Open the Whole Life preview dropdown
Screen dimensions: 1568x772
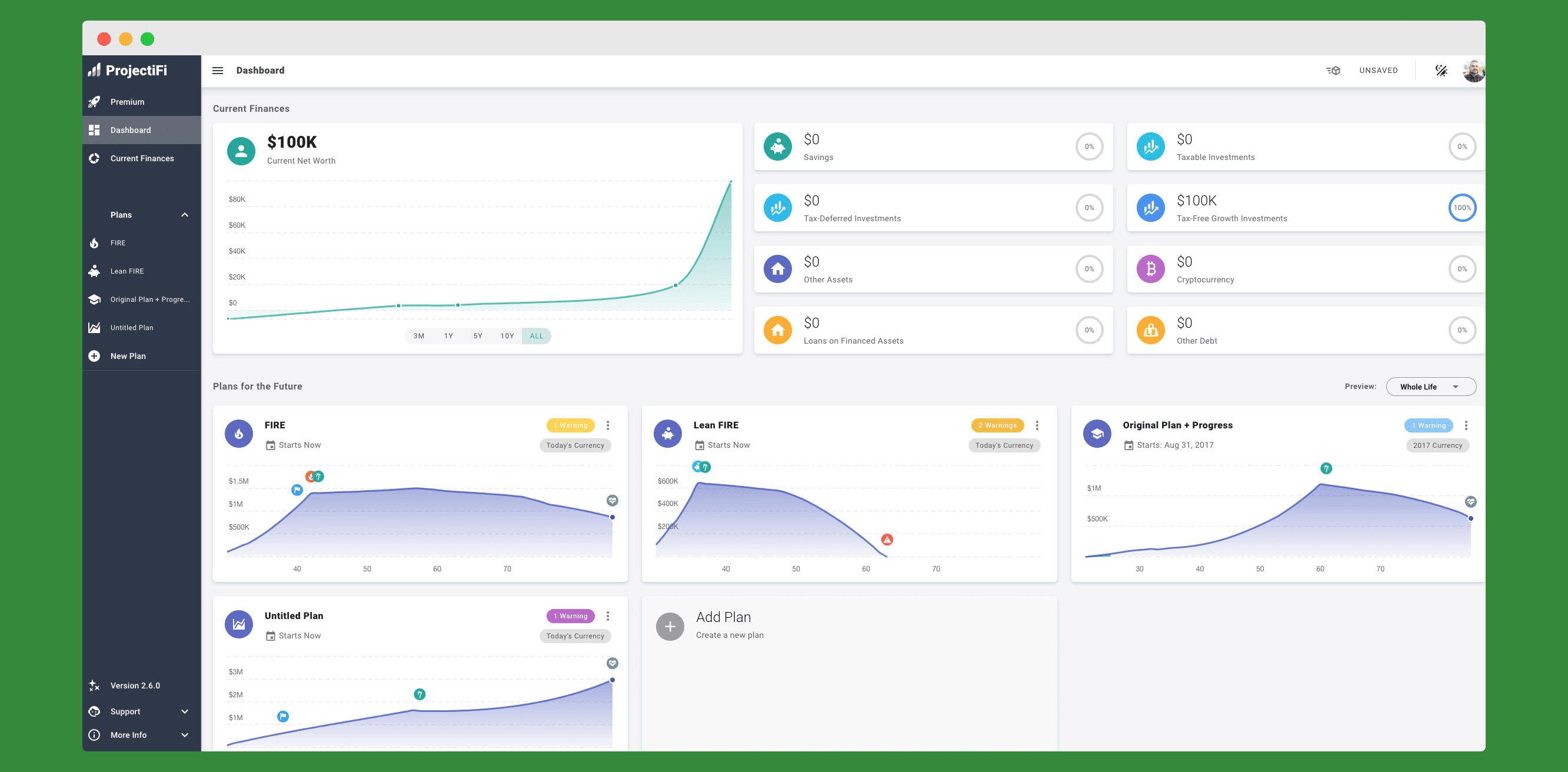1430,387
